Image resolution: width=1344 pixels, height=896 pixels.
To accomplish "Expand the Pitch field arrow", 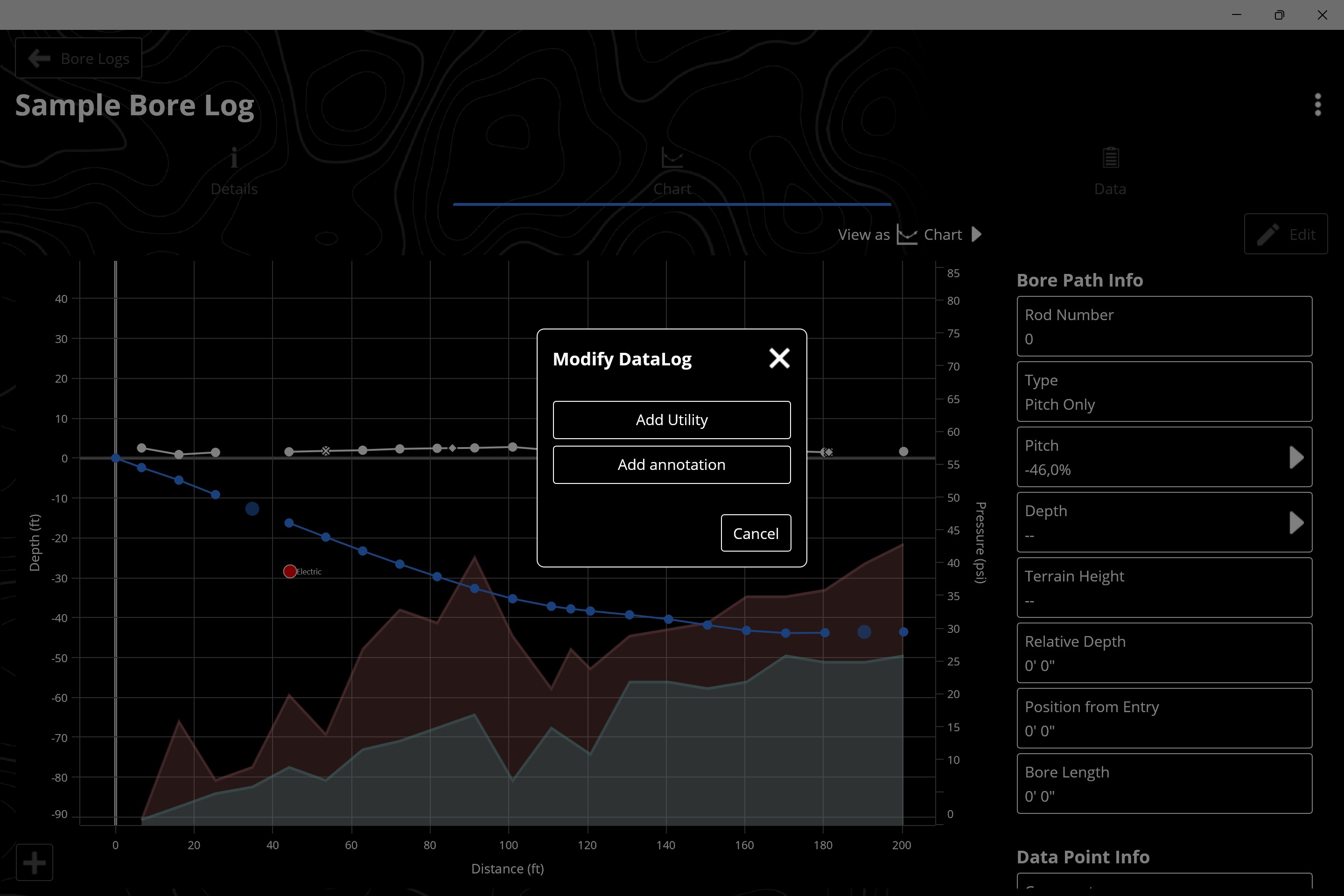I will coord(1296,457).
